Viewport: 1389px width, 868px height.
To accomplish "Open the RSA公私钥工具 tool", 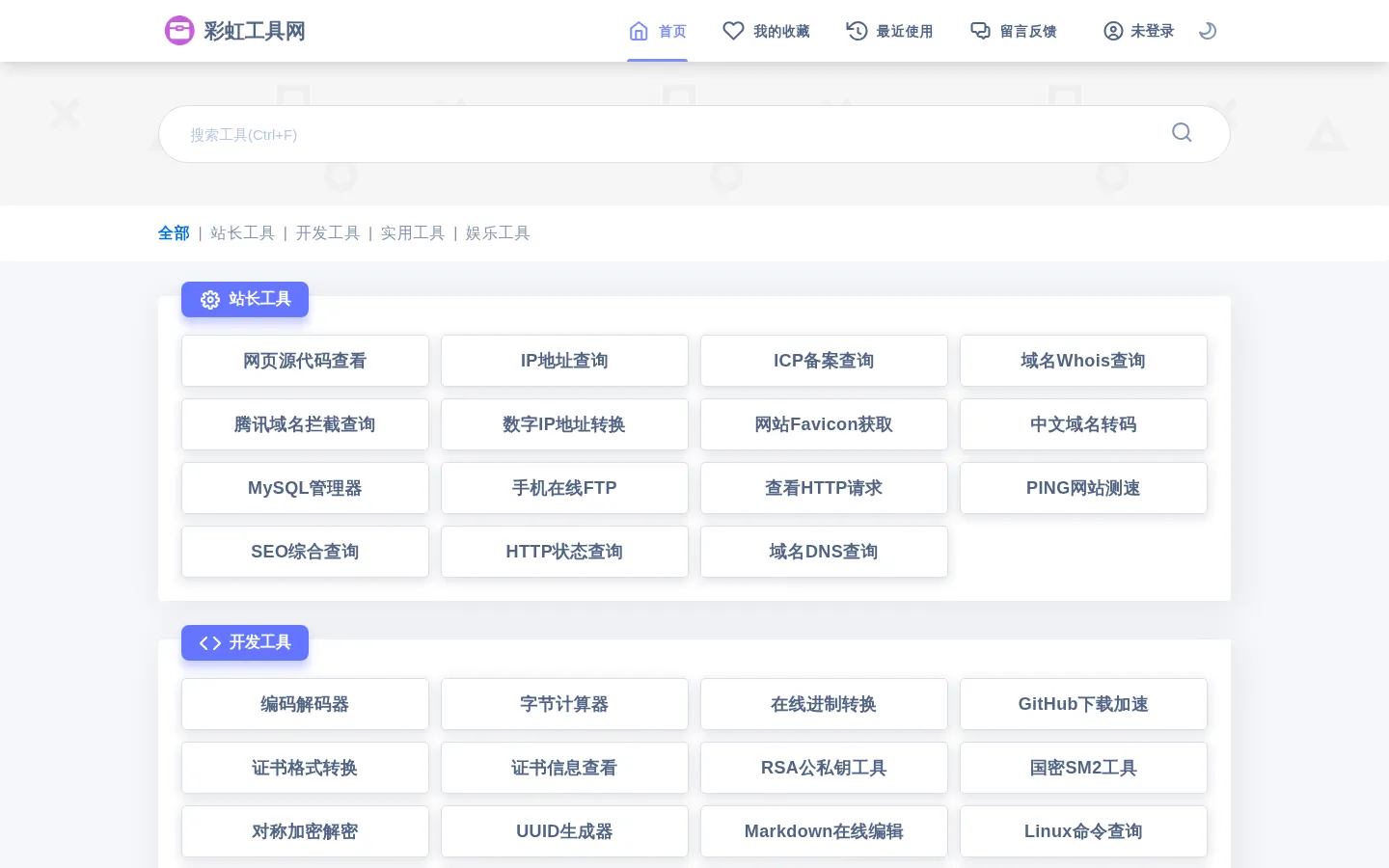I will pos(824,768).
